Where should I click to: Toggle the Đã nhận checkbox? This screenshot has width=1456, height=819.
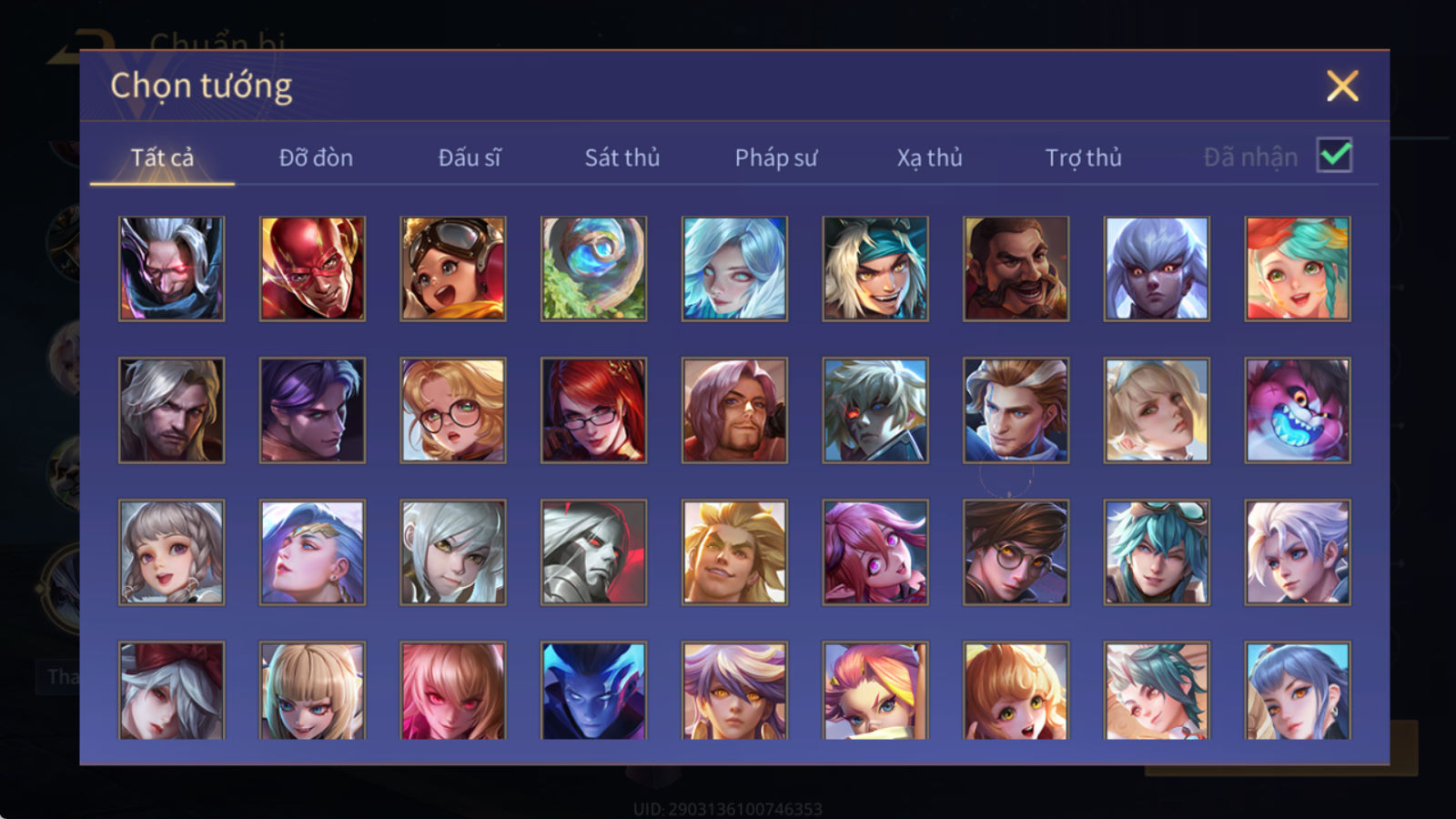click(x=1334, y=156)
